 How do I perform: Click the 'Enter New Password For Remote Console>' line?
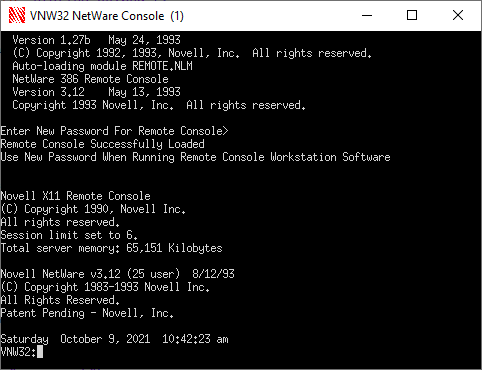114,131
